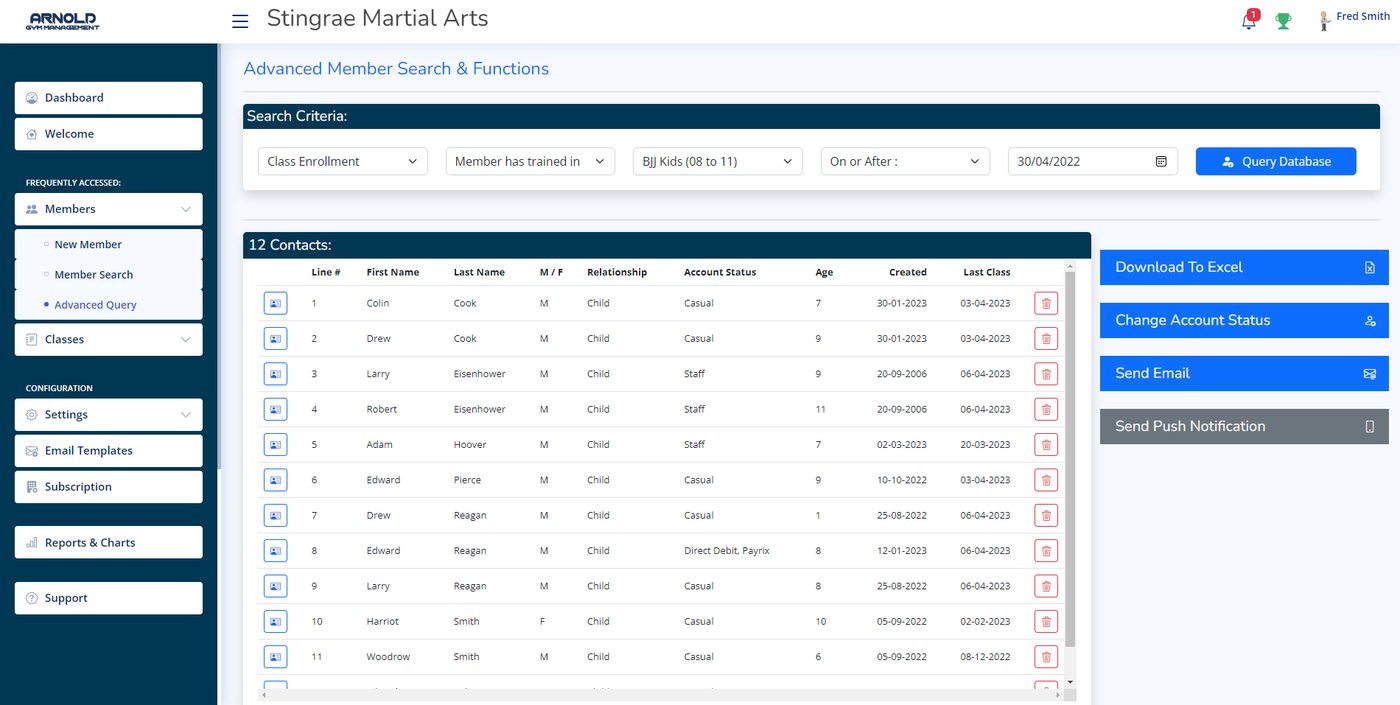Open the BJJ Kids (08 to 11) dropdown
The width and height of the screenshot is (1400, 705).
click(718, 161)
